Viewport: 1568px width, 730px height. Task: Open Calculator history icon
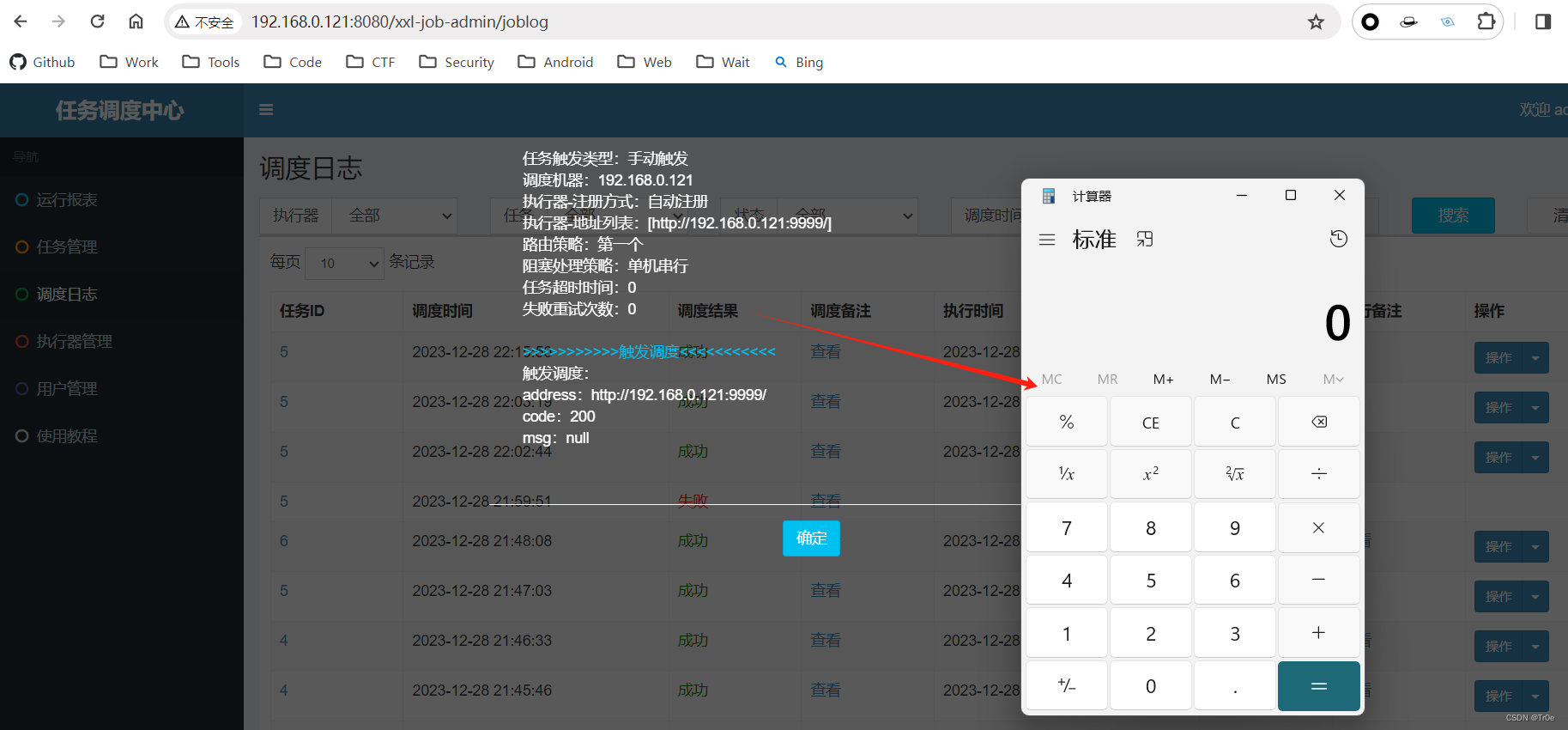(1338, 239)
